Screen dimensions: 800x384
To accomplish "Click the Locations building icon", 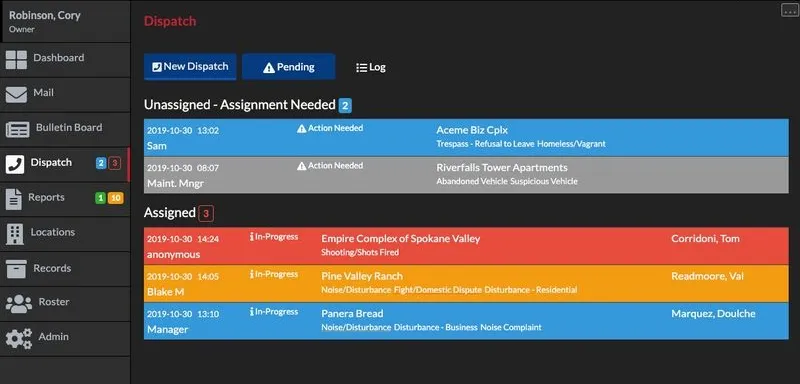I will point(15,234).
